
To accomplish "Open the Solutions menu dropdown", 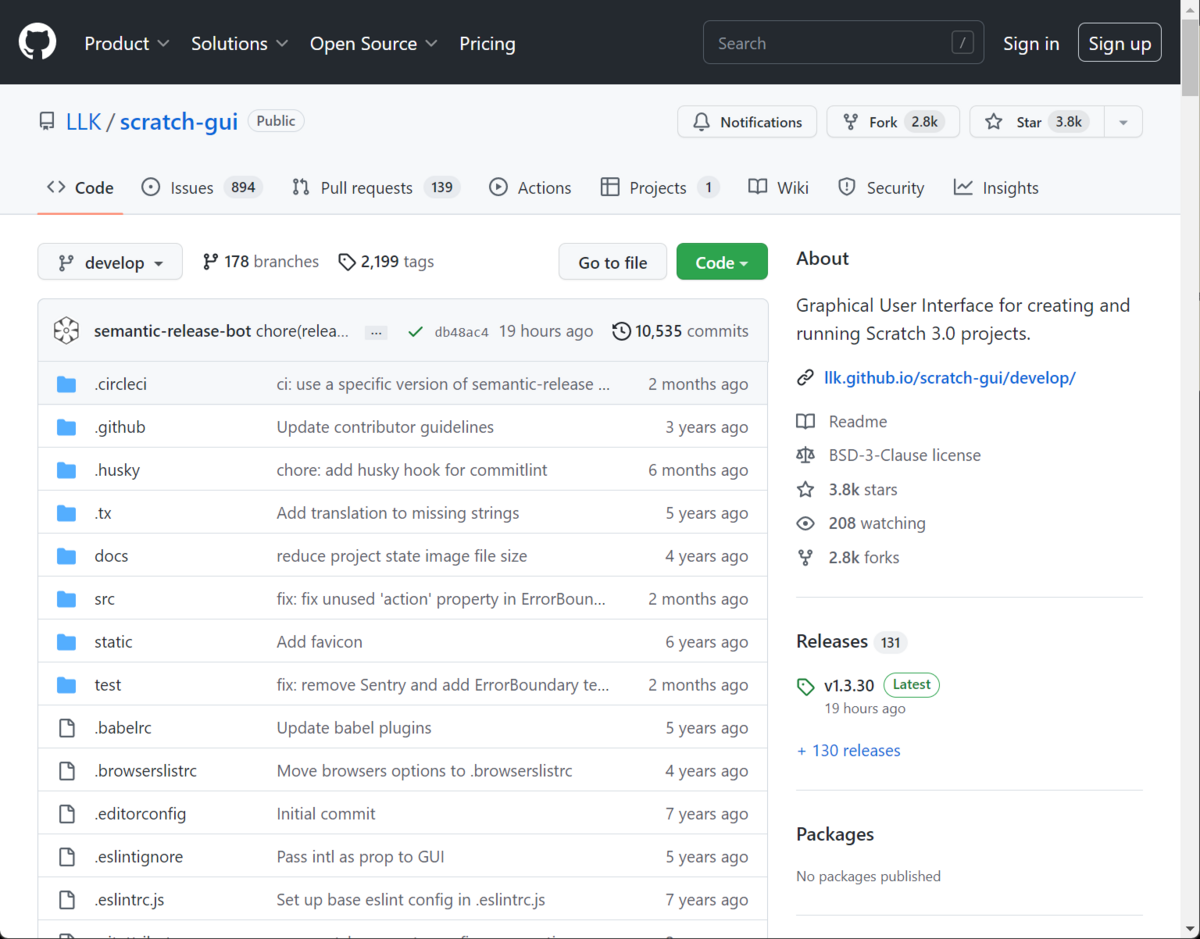I will pos(240,44).
